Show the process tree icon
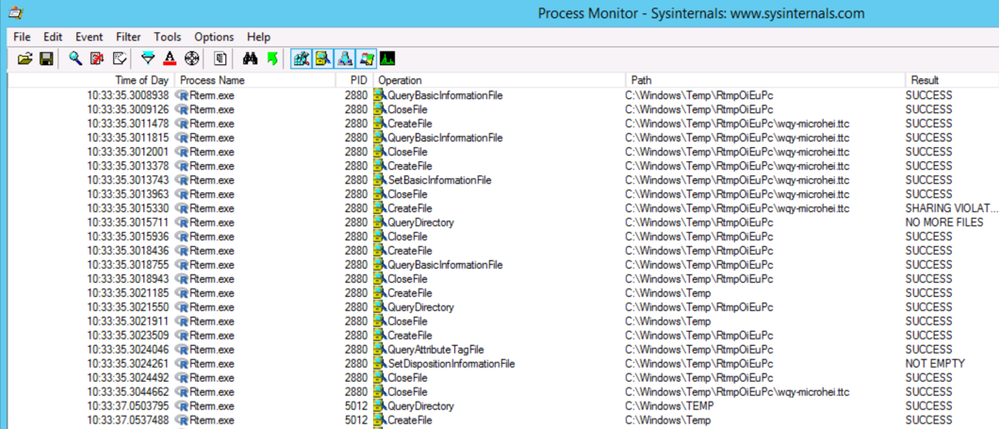Screen dimensions: 999x429 [x=220, y=59]
